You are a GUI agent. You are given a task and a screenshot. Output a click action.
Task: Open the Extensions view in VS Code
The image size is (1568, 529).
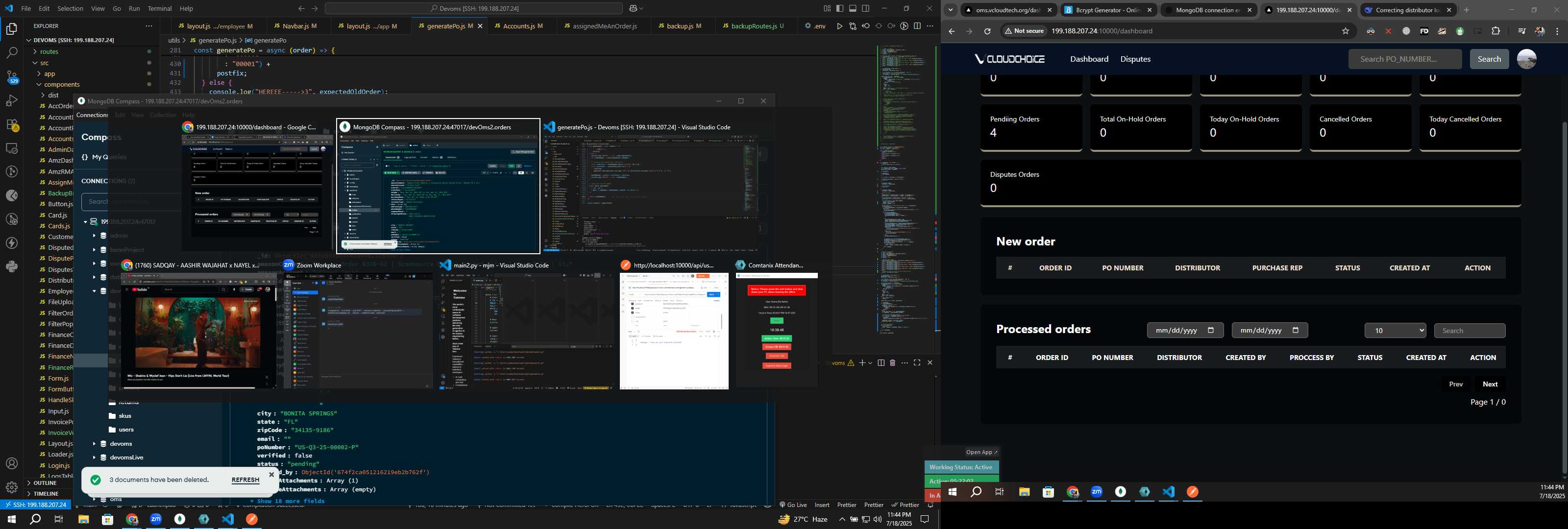click(12, 124)
